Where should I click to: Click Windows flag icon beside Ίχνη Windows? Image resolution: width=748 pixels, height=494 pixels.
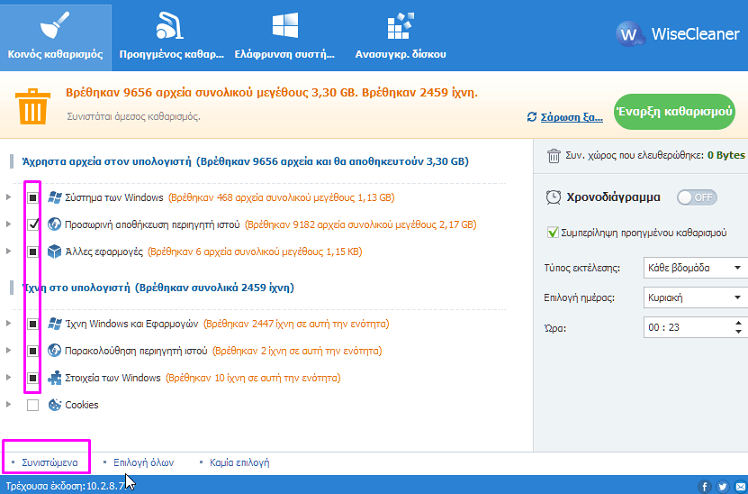(55, 324)
